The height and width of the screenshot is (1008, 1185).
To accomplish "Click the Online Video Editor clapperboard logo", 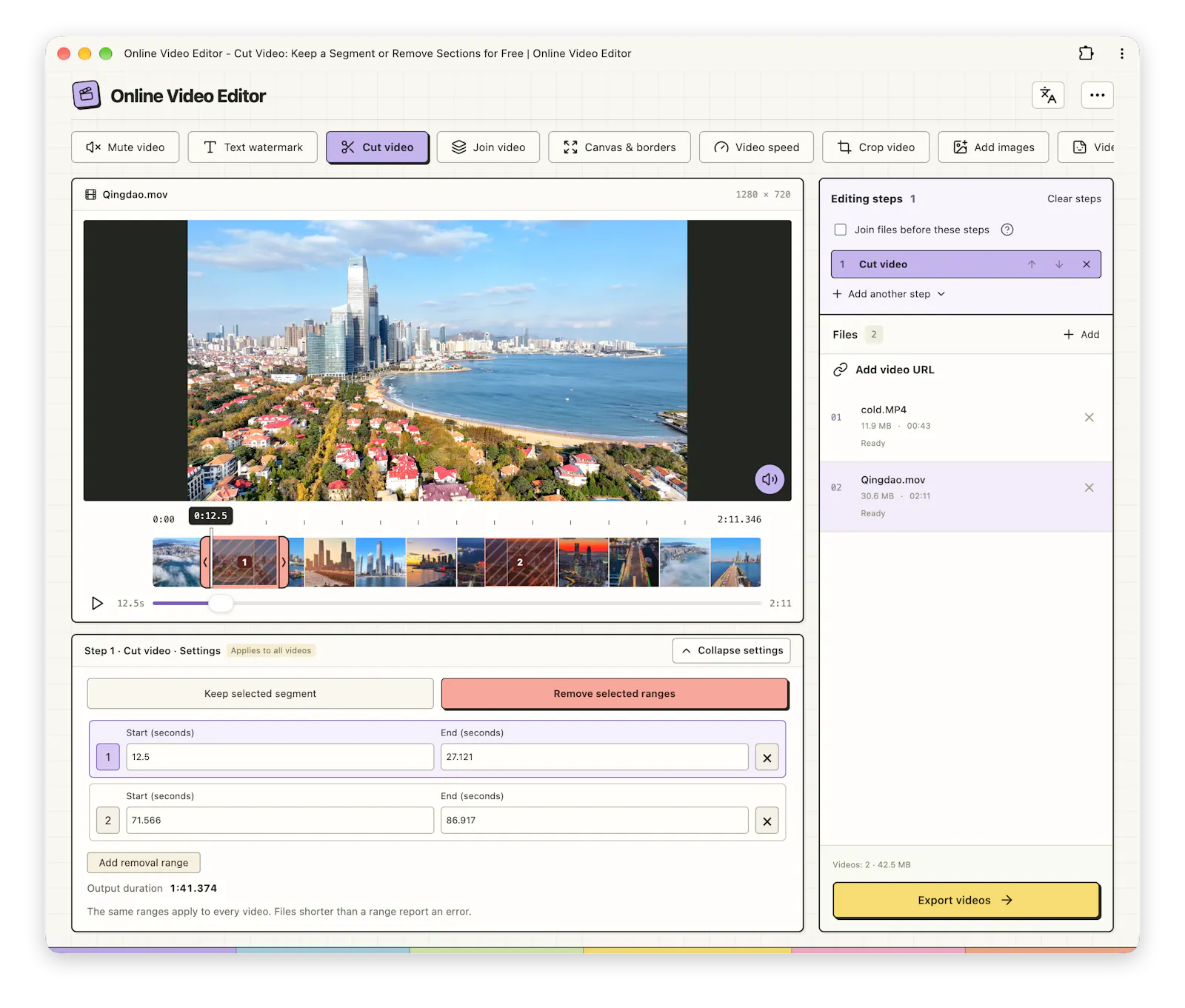I will pyautogui.click(x=87, y=95).
